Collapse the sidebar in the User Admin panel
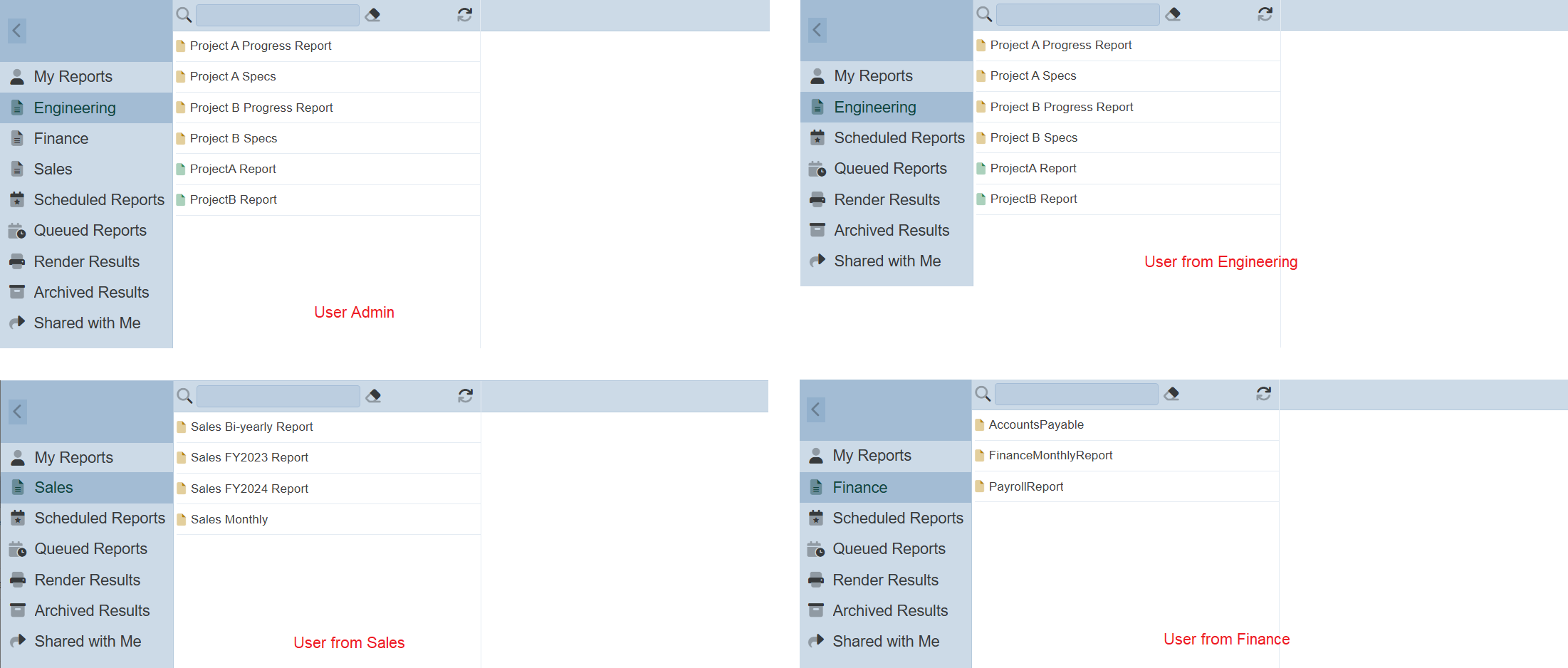The image size is (1568, 668). click(x=17, y=31)
